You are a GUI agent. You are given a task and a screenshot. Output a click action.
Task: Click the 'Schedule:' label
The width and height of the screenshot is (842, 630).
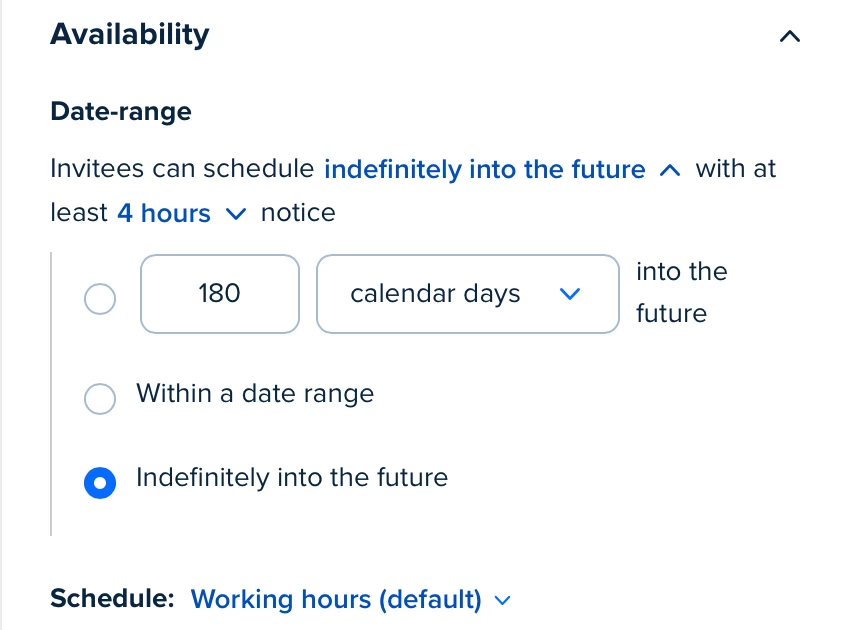pyautogui.click(x=112, y=598)
